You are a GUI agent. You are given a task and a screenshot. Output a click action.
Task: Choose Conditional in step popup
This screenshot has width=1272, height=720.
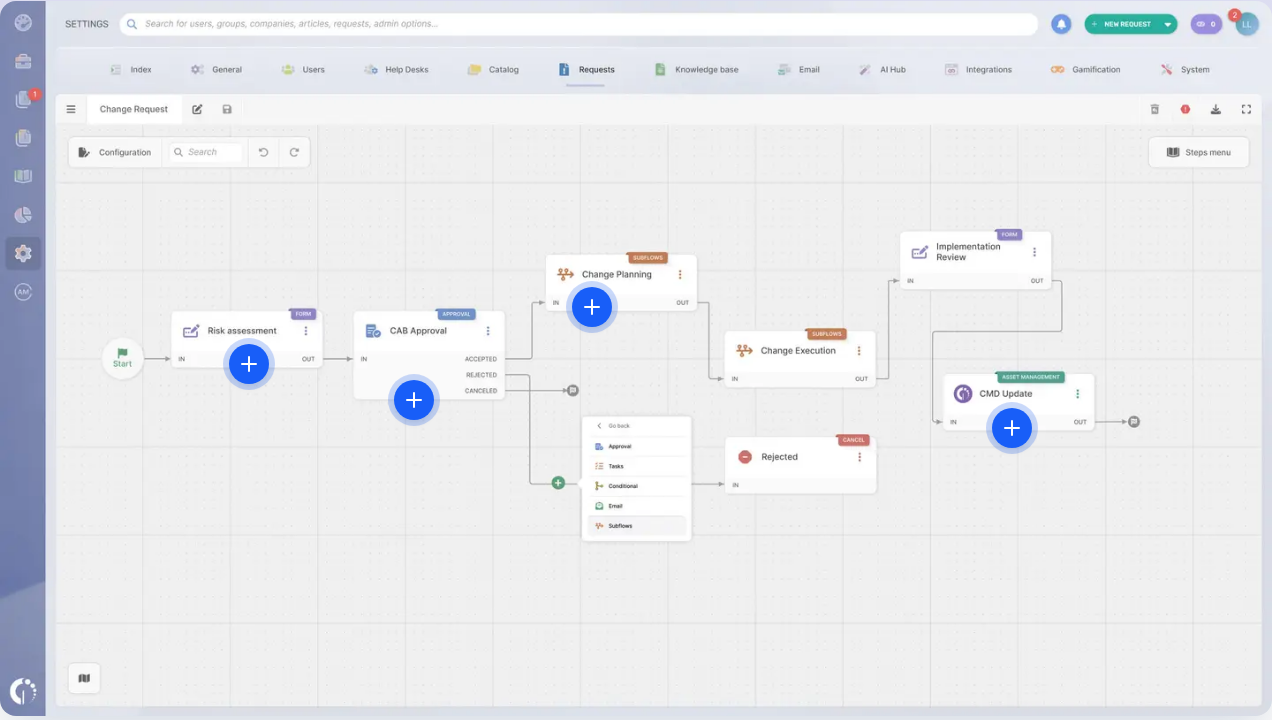(x=637, y=486)
